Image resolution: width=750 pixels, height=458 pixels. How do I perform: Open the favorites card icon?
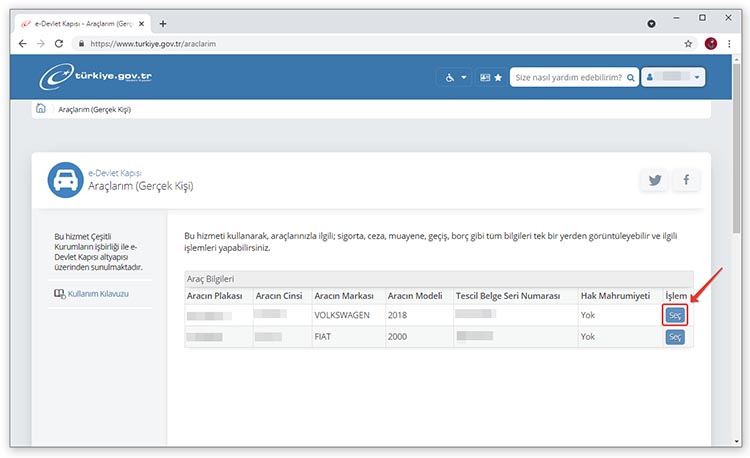(490, 77)
